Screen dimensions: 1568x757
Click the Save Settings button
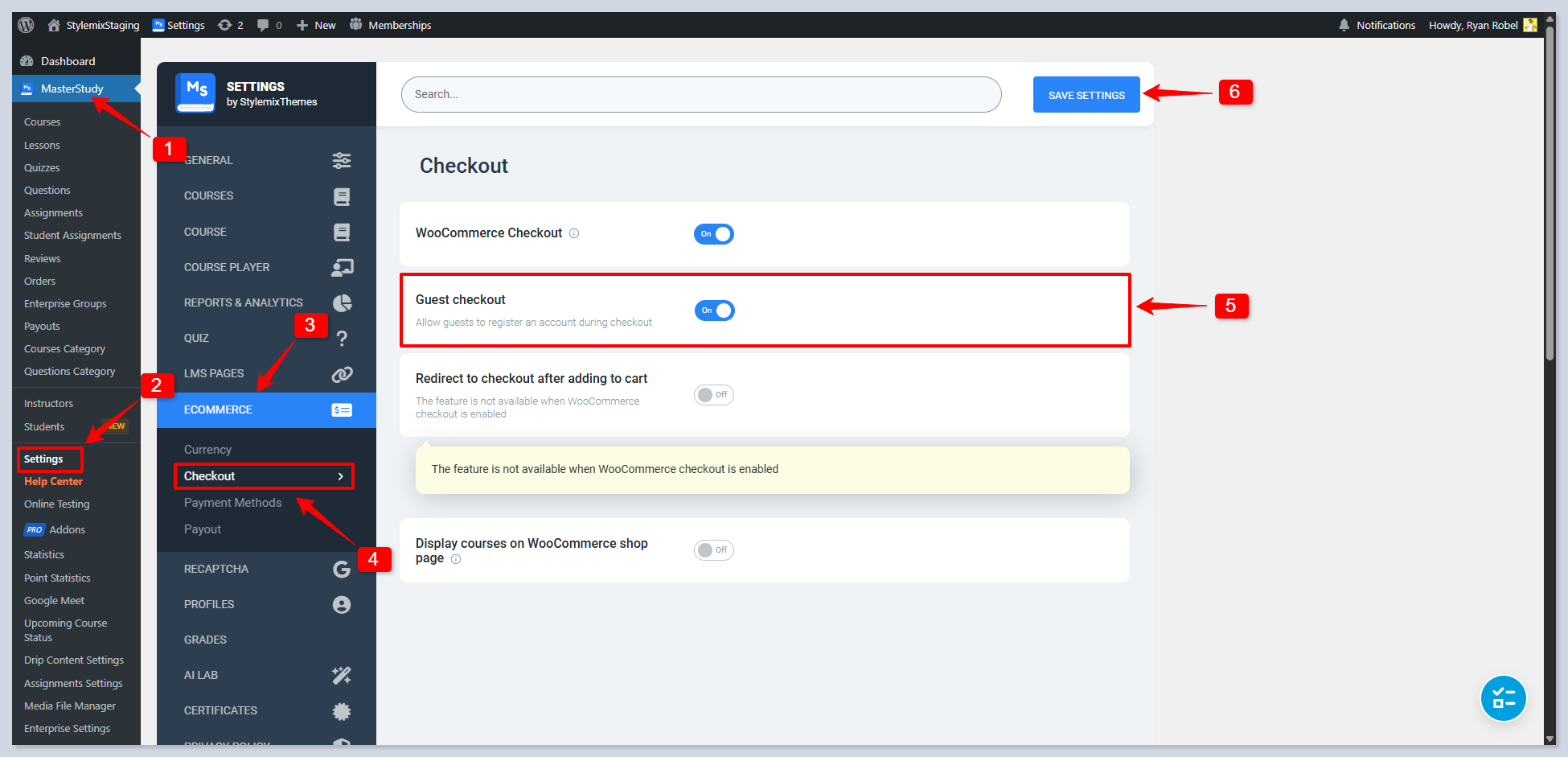coord(1086,95)
